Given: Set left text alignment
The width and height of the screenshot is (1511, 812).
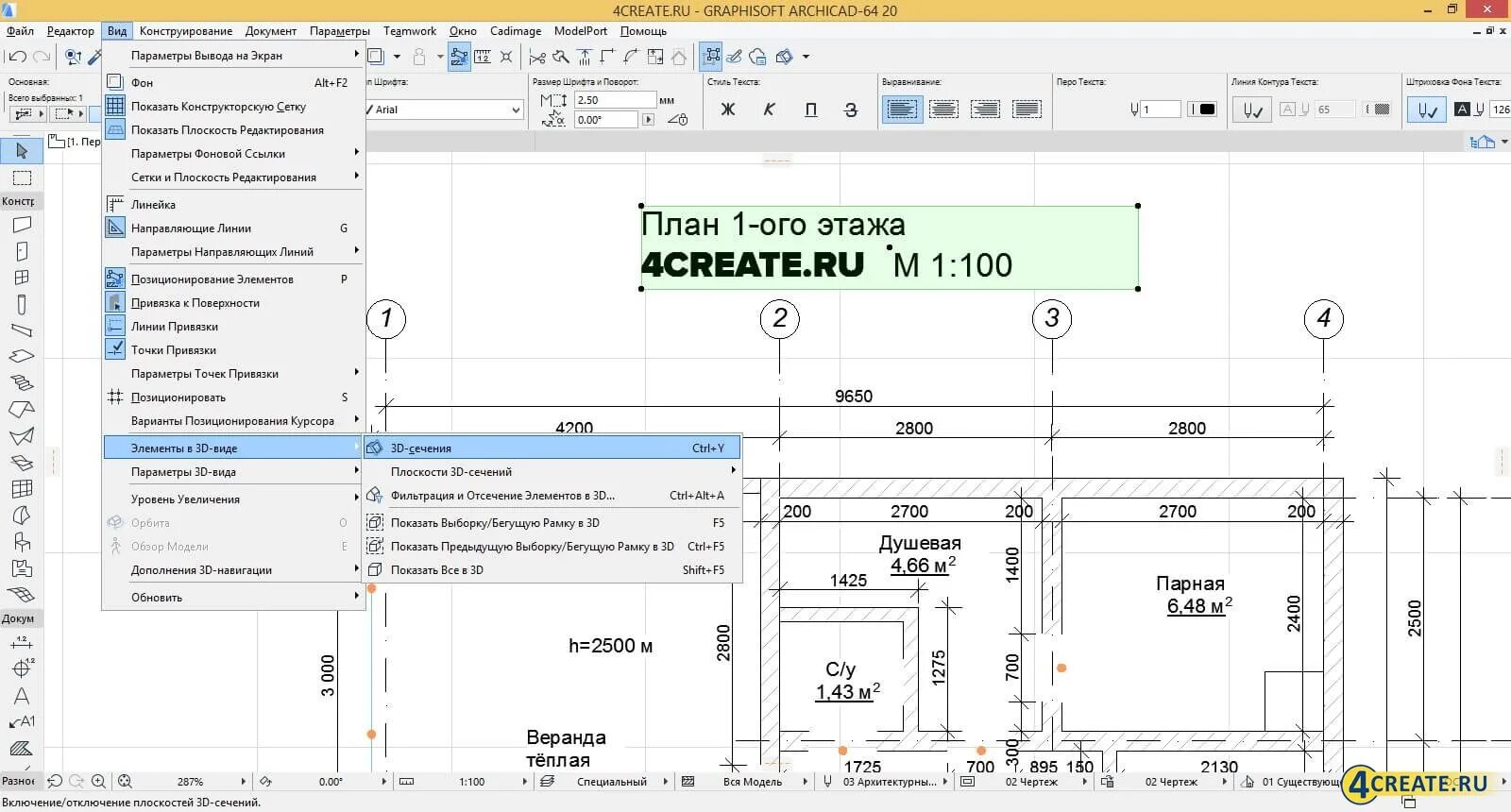Looking at the screenshot, I should point(902,110).
